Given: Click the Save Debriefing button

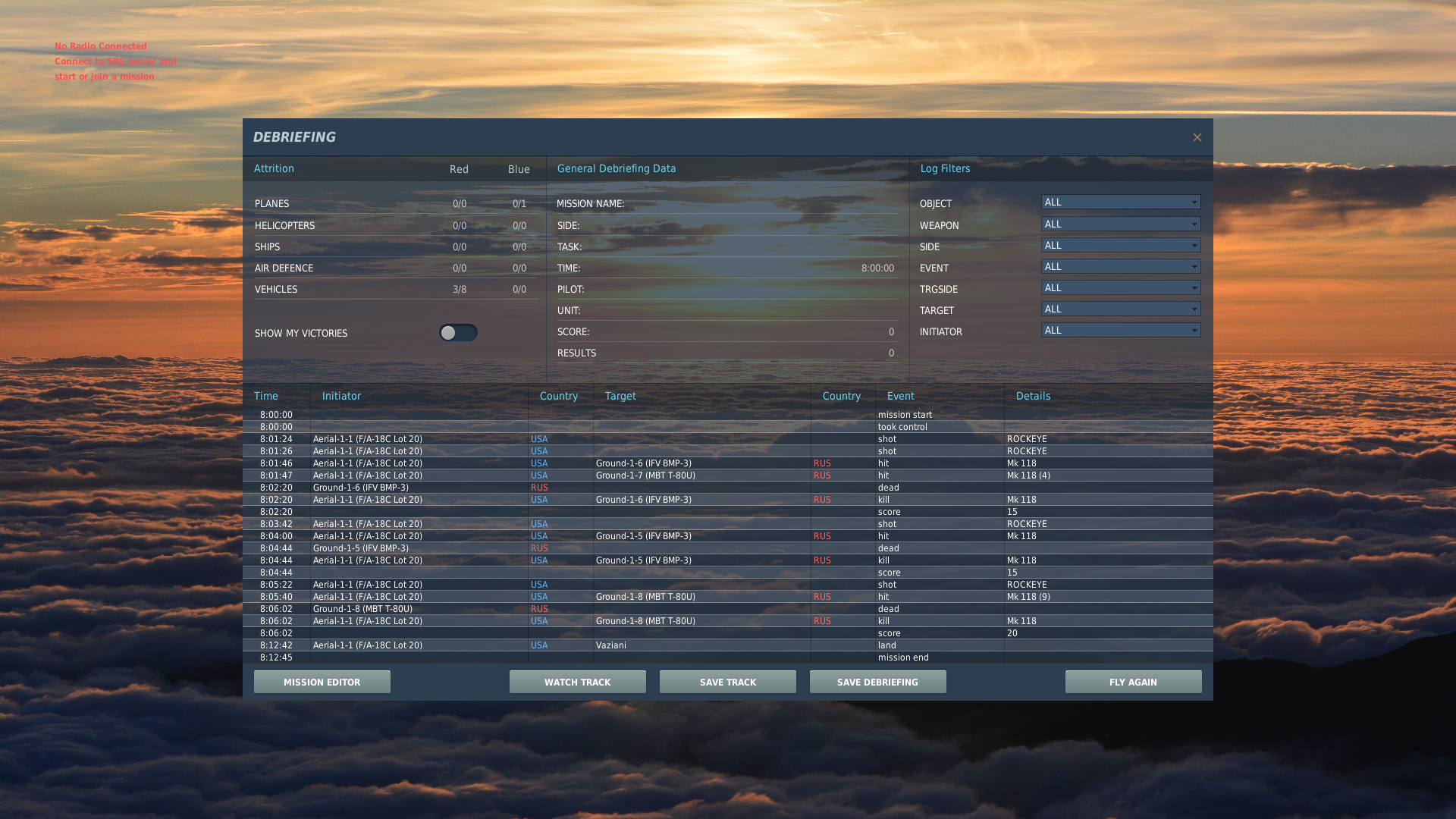Looking at the screenshot, I should pyautogui.click(x=878, y=682).
